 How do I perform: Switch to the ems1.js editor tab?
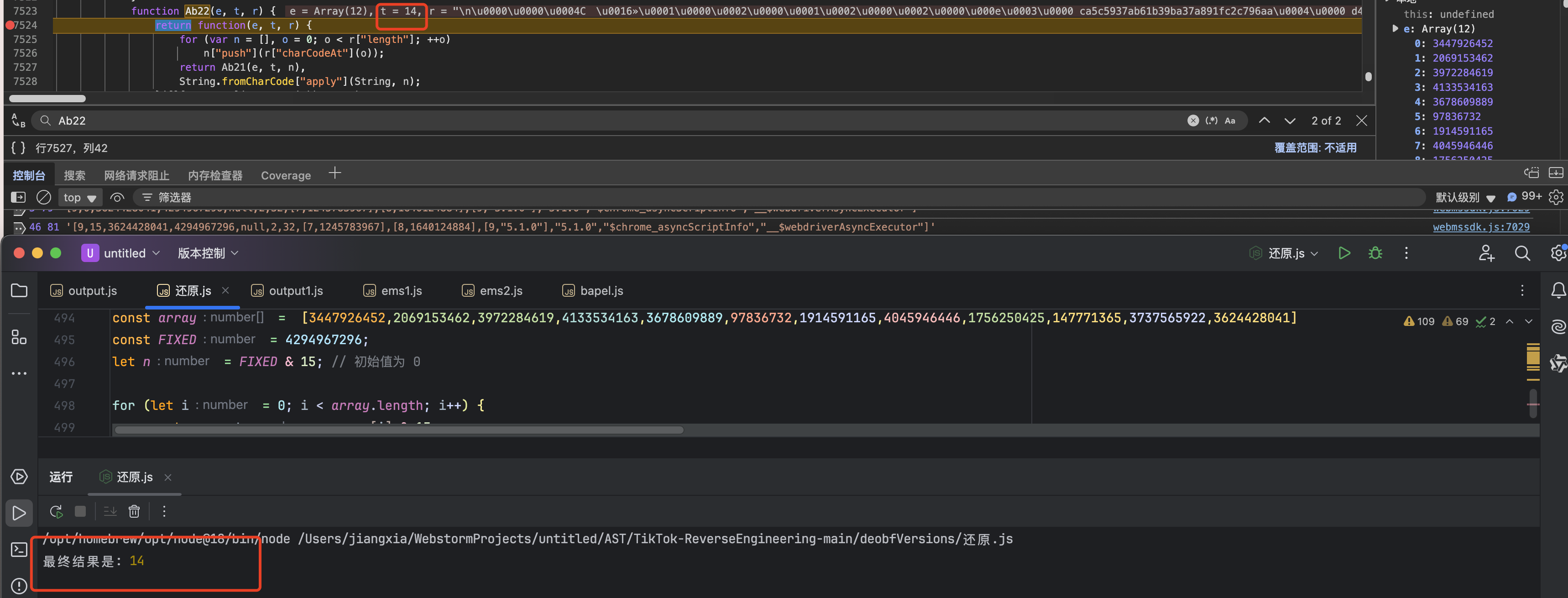[x=392, y=291]
